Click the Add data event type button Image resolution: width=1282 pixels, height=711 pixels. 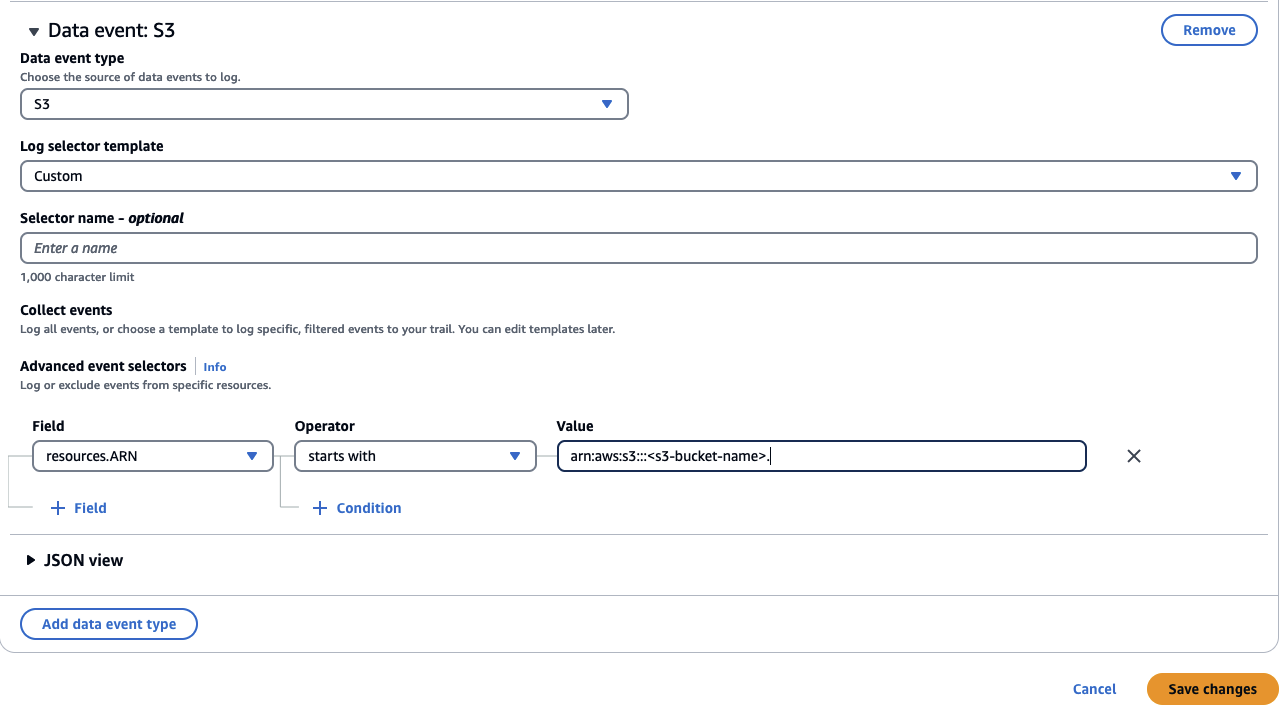[x=108, y=624]
